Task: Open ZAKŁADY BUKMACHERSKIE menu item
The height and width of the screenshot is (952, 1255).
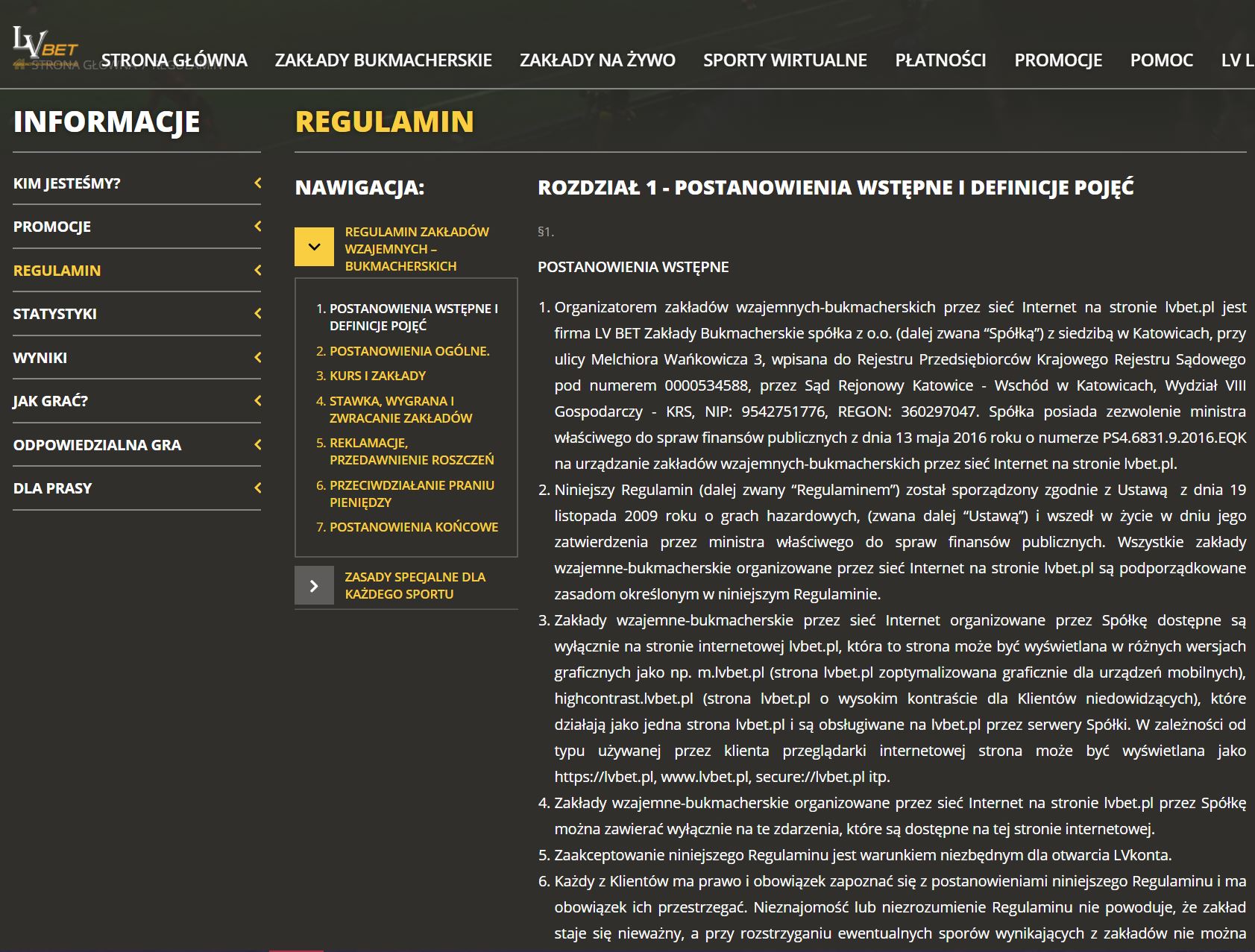Action: pyautogui.click(x=383, y=60)
